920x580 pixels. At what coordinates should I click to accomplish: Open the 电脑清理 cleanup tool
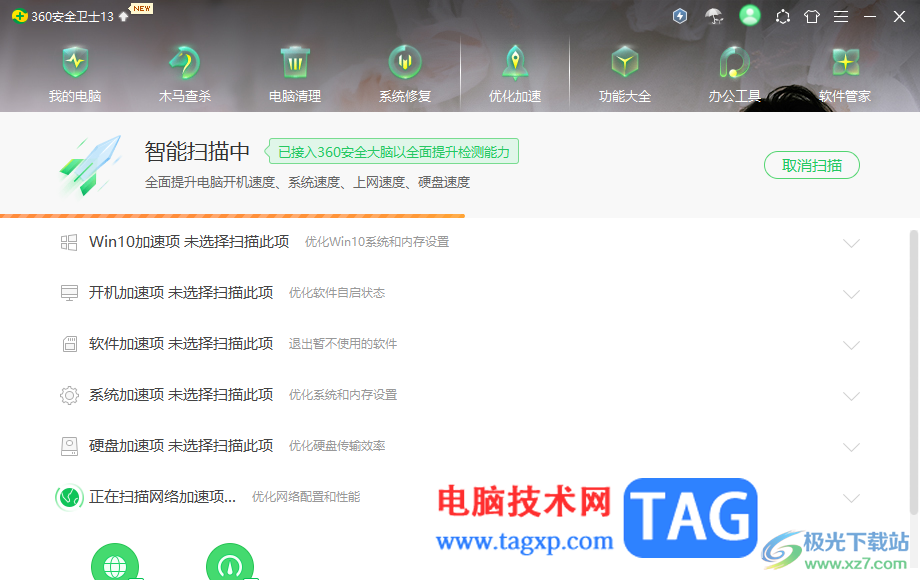pyautogui.click(x=293, y=72)
